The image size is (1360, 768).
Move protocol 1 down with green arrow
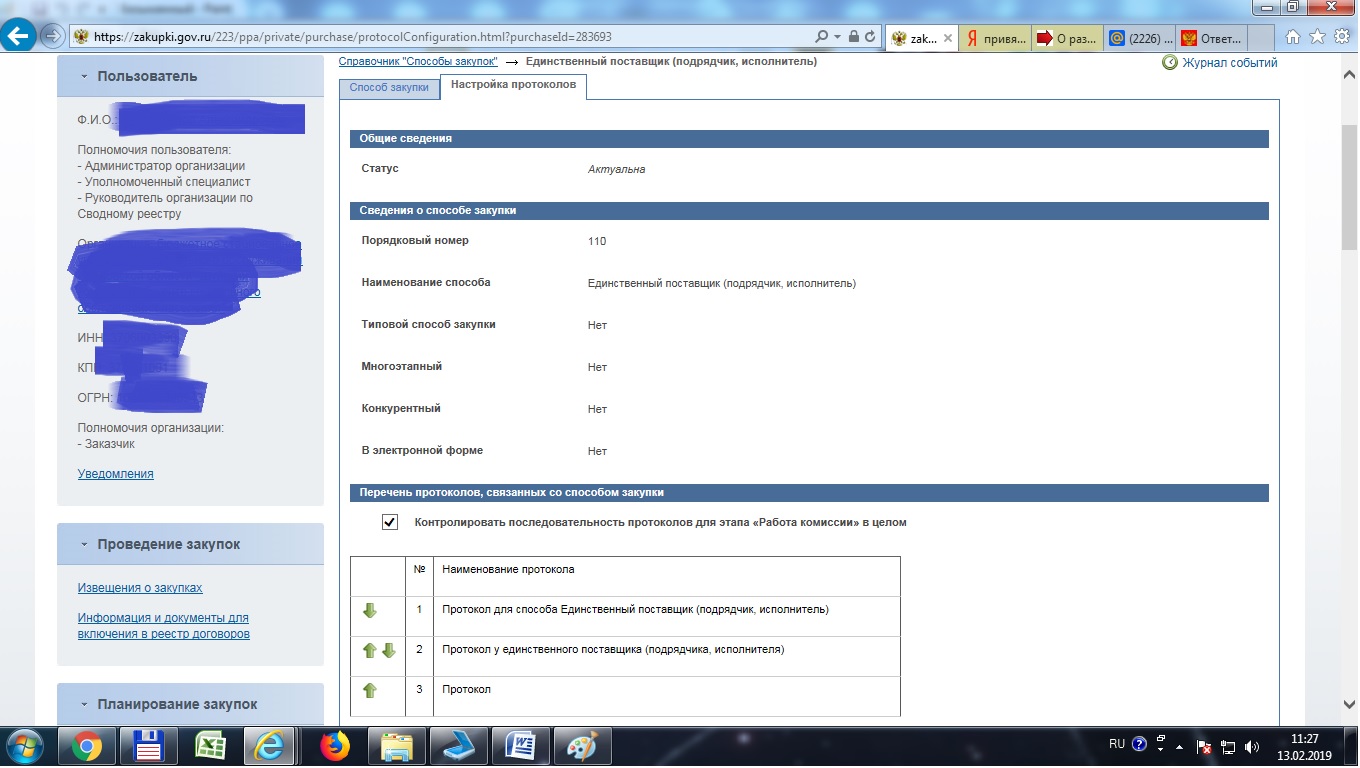[369, 611]
